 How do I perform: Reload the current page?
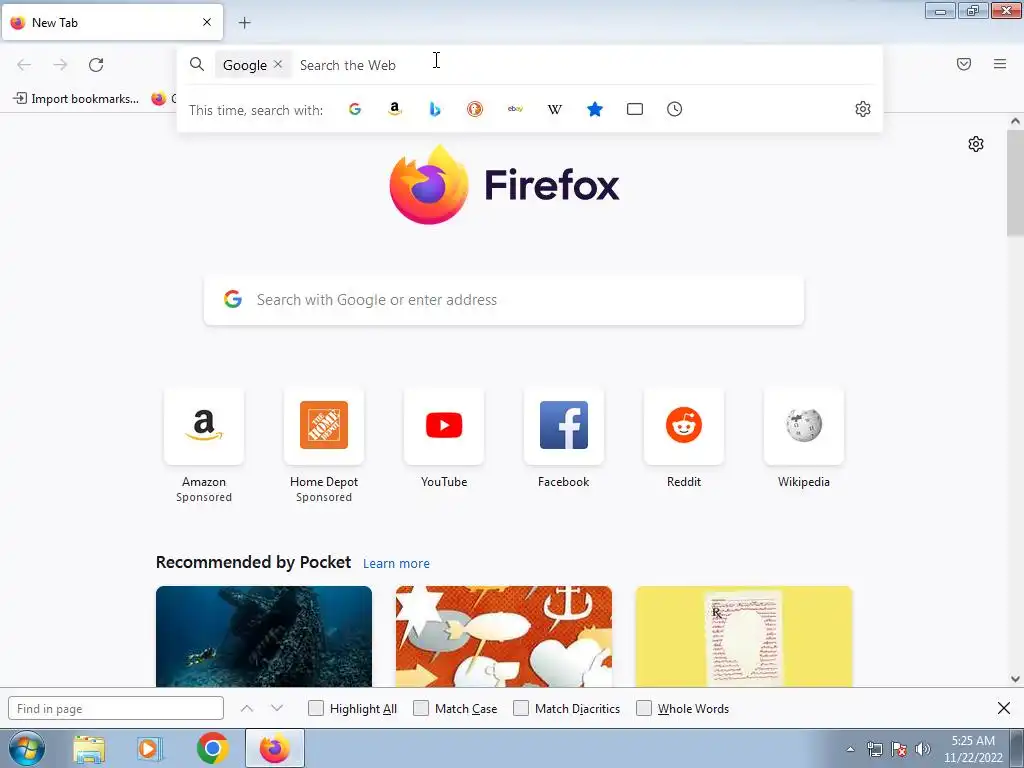(x=96, y=65)
